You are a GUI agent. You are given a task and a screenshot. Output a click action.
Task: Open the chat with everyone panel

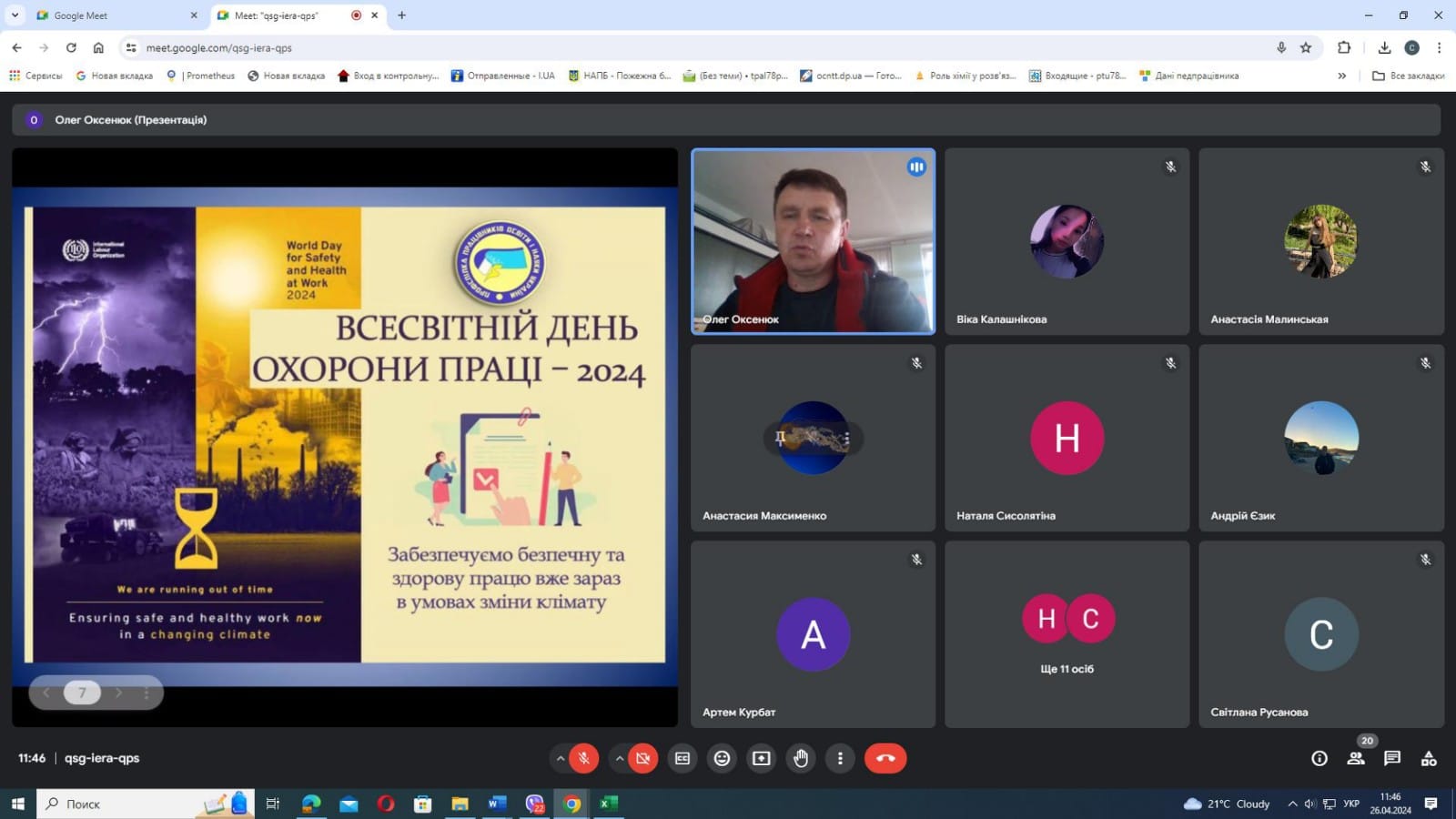pyautogui.click(x=1391, y=758)
